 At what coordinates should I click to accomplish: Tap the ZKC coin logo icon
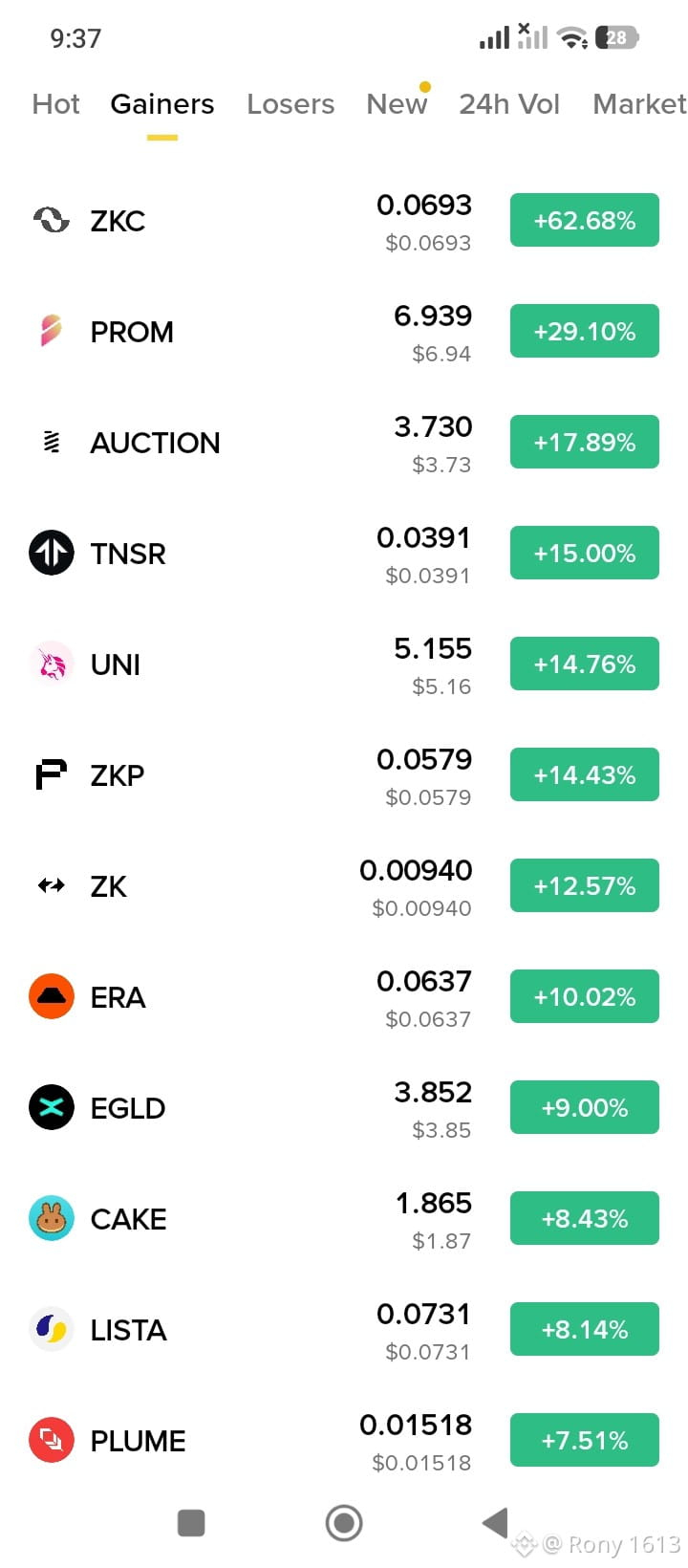[x=52, y=221]
